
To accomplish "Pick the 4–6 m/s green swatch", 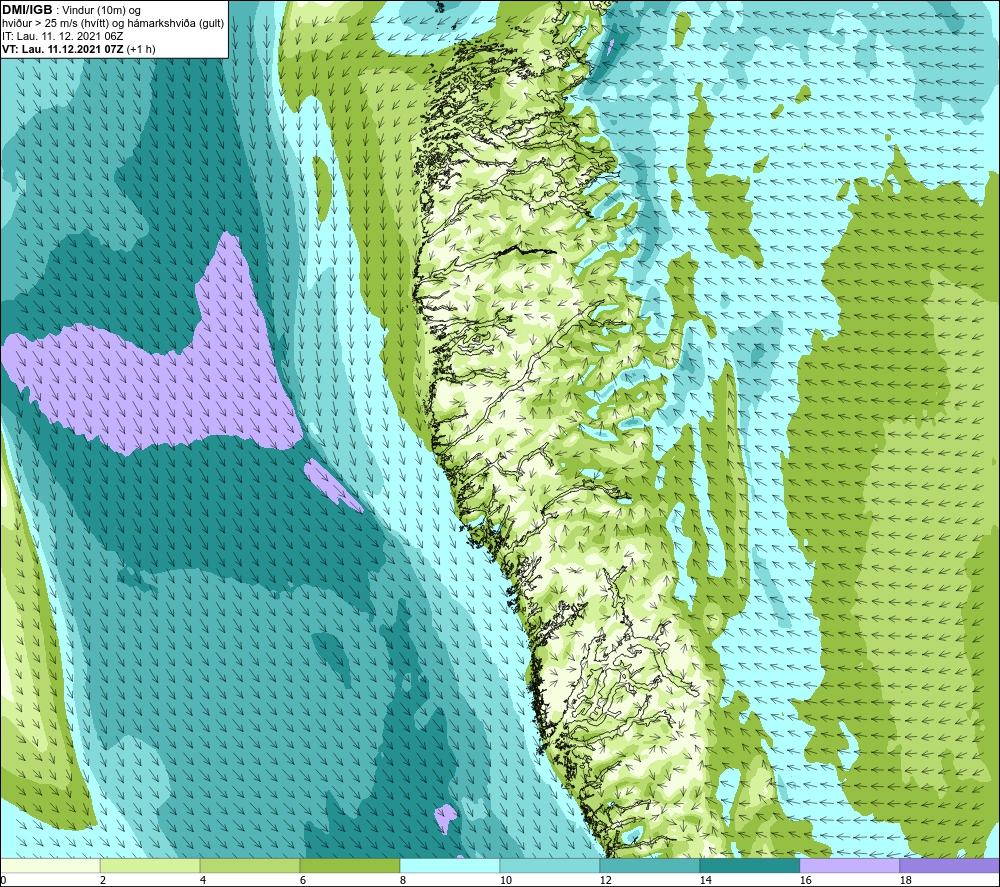I will click(250, 866).
